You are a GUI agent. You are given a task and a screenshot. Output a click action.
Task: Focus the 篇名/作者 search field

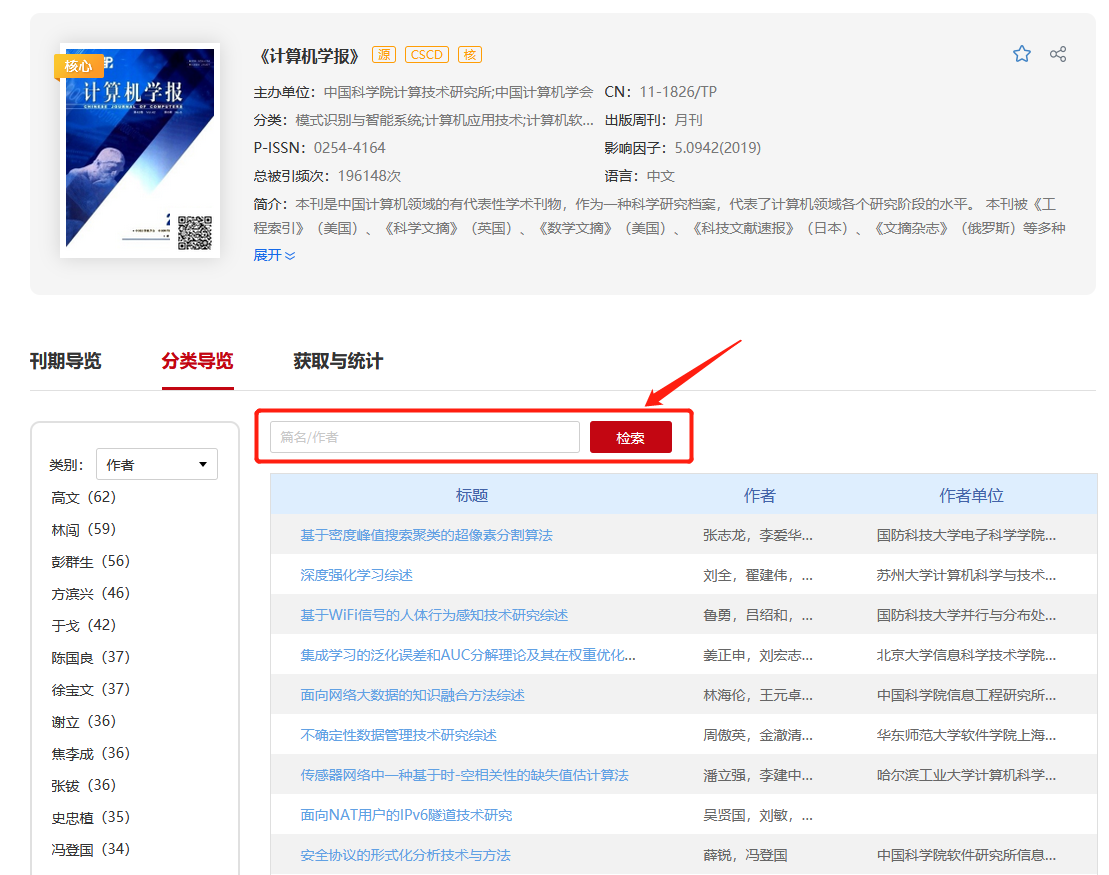point(424,437)
